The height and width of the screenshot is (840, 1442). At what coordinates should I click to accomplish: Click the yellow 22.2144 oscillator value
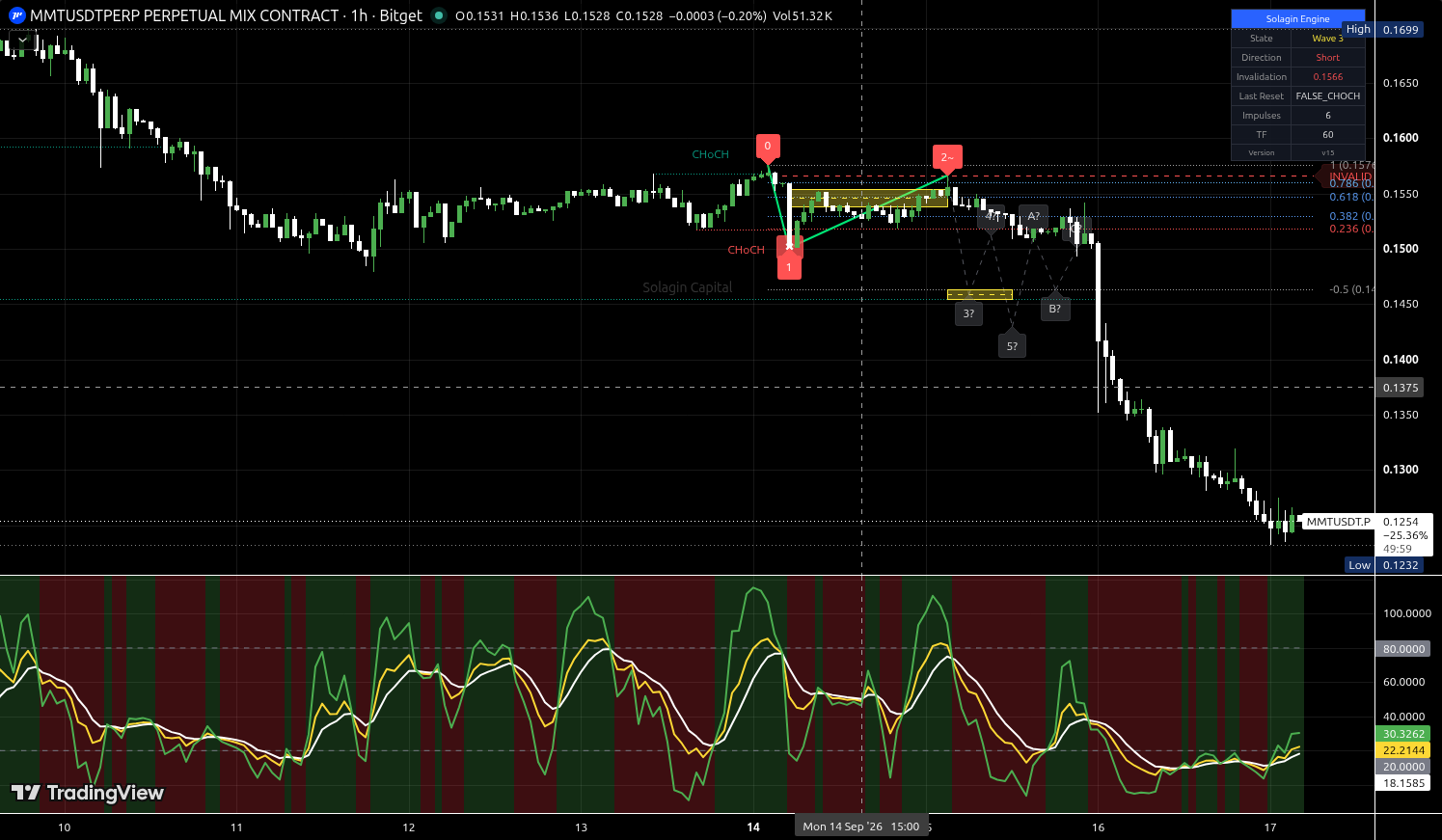coord(1403,750)
